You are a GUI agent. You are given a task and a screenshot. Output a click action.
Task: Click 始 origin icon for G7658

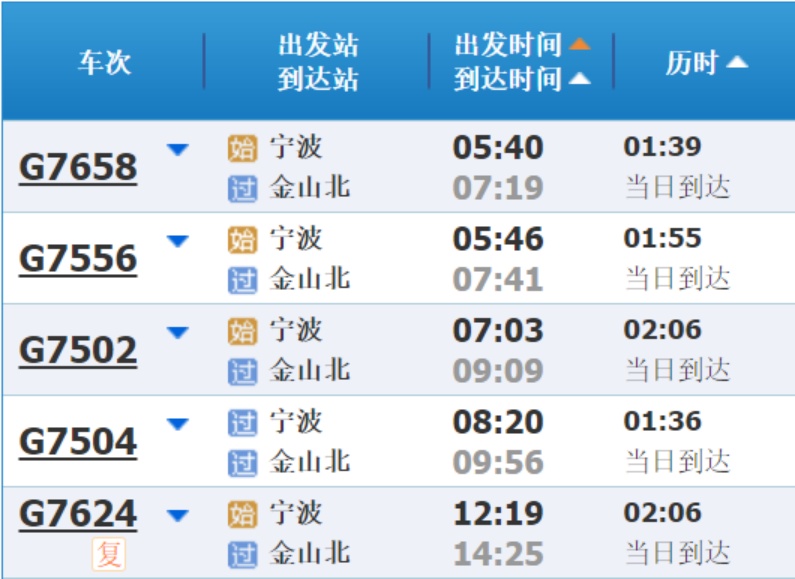point(242,149)
